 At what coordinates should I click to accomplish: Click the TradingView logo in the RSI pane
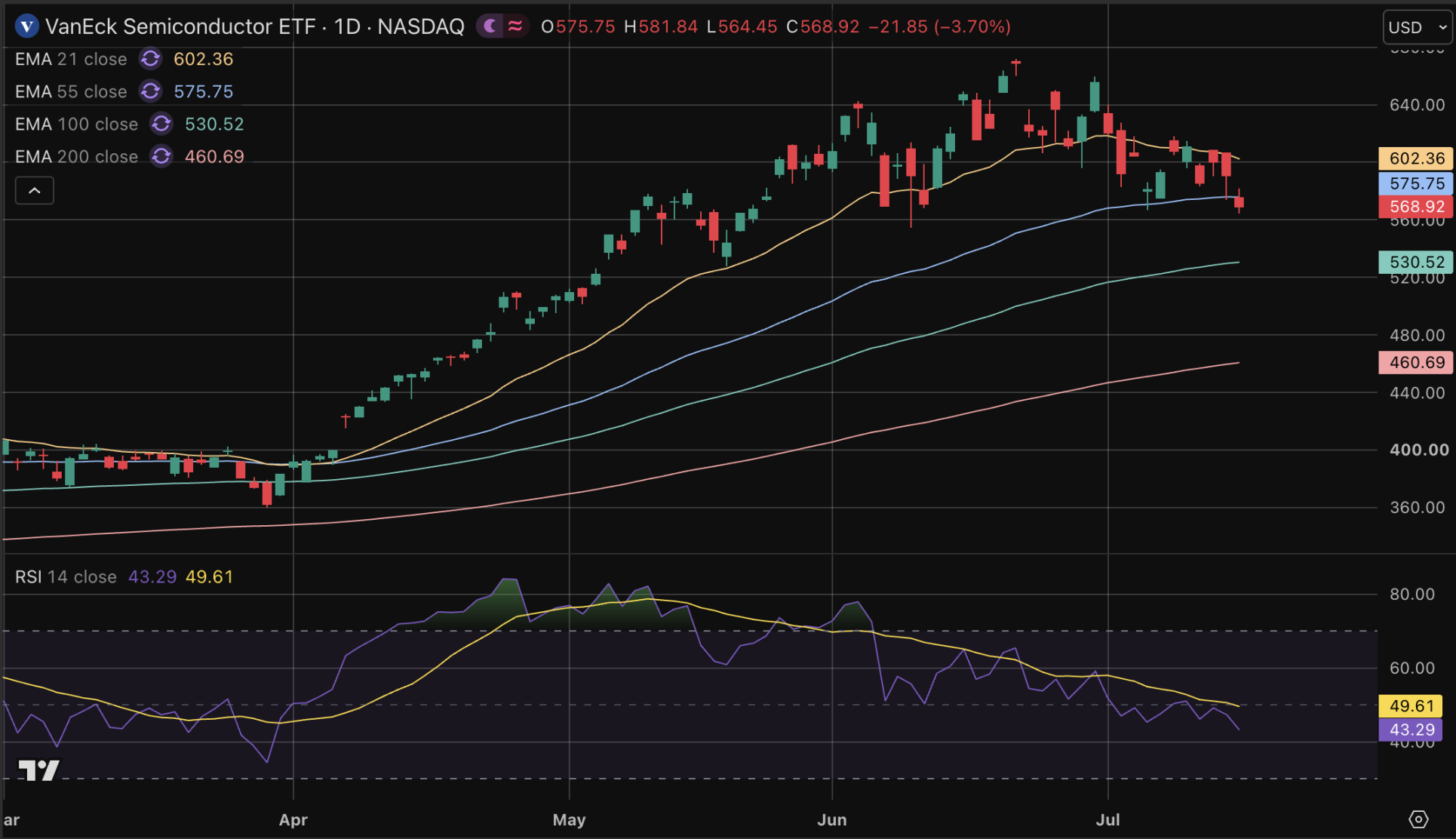pyautogui.click(x=39, y=770)
